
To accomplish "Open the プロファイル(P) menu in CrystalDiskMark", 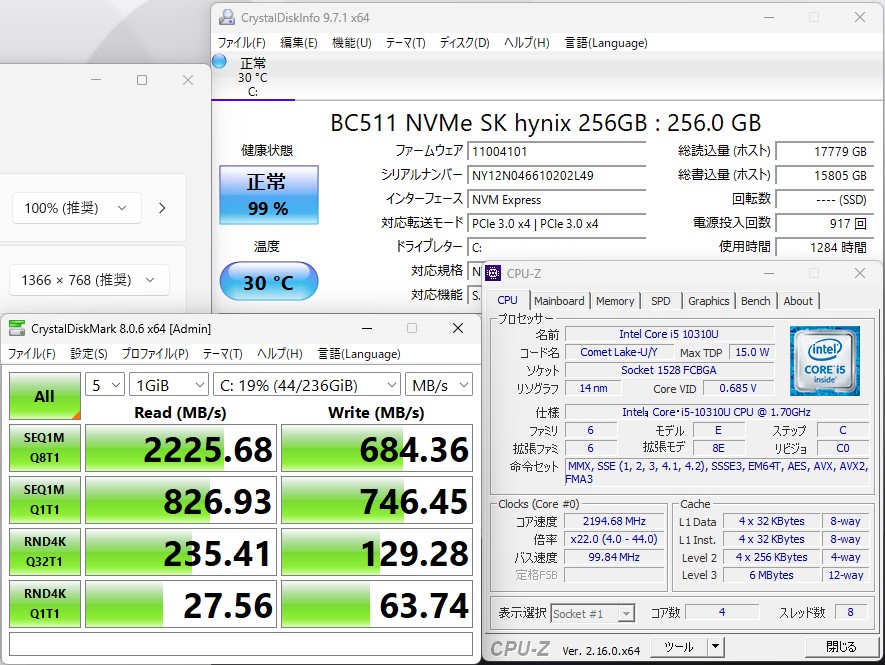I will [155, 354].
